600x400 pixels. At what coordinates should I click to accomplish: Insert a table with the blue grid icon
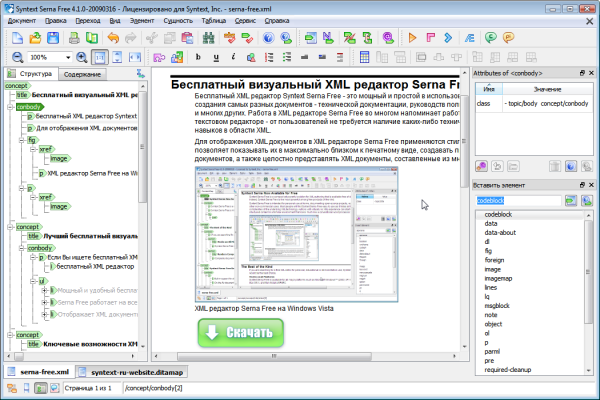point(364,57)
